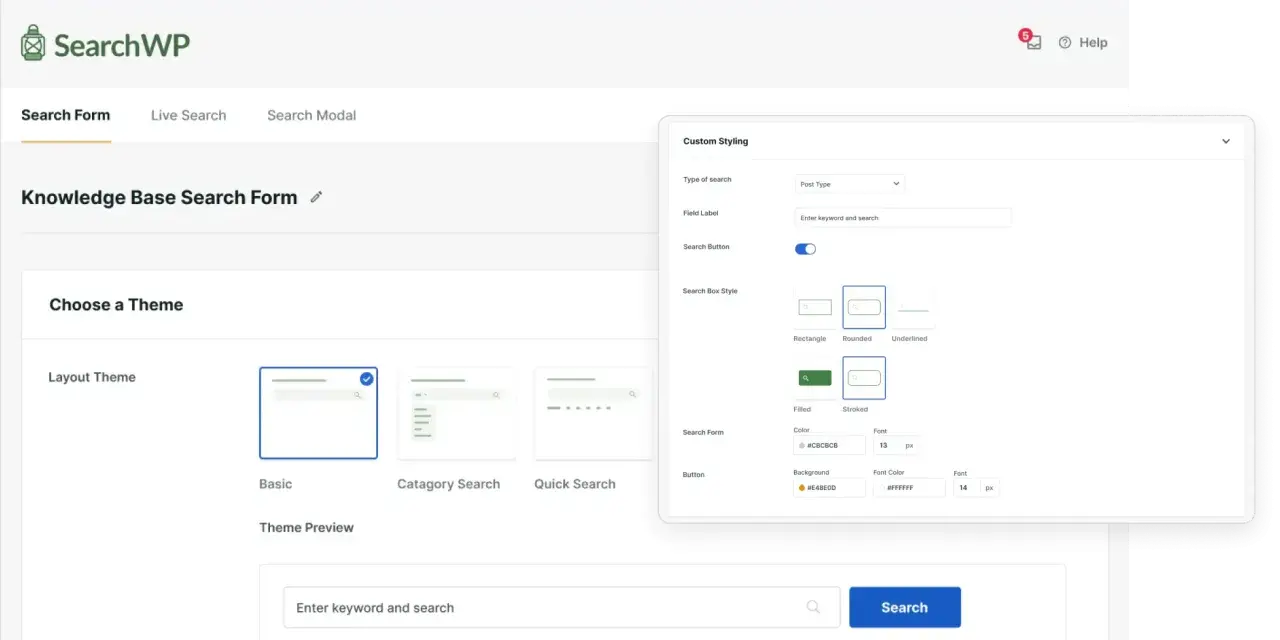Open the notifications inbox with badge 5
Image resolution: width=1280 pixels, height=640 pixels.
point(1032,41)
